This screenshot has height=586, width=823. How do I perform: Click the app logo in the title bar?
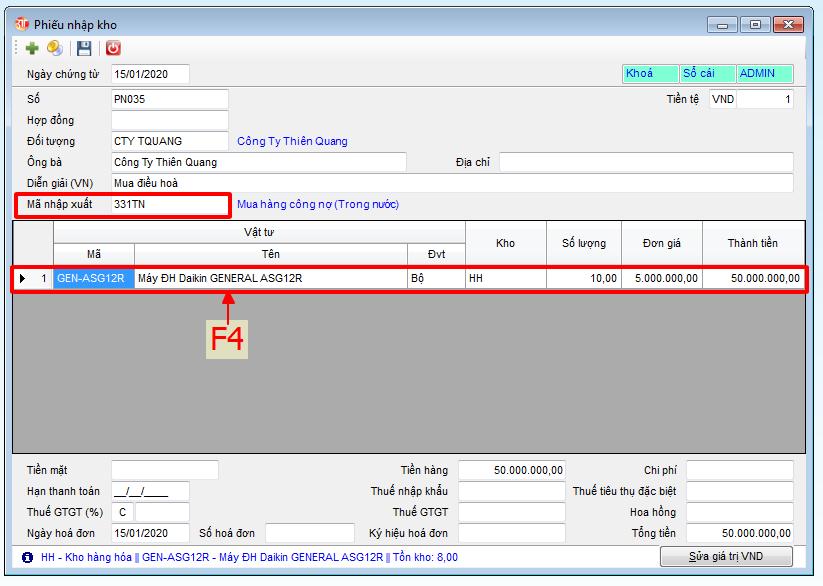pos(21,23)
